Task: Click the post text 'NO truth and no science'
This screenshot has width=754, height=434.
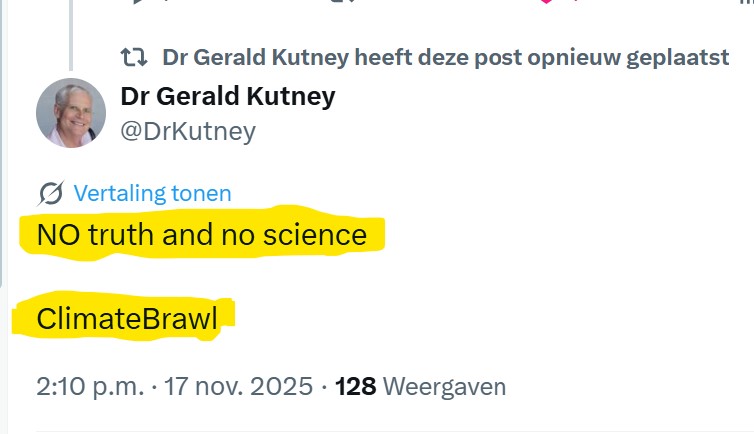Action: (x=201, y=235)
